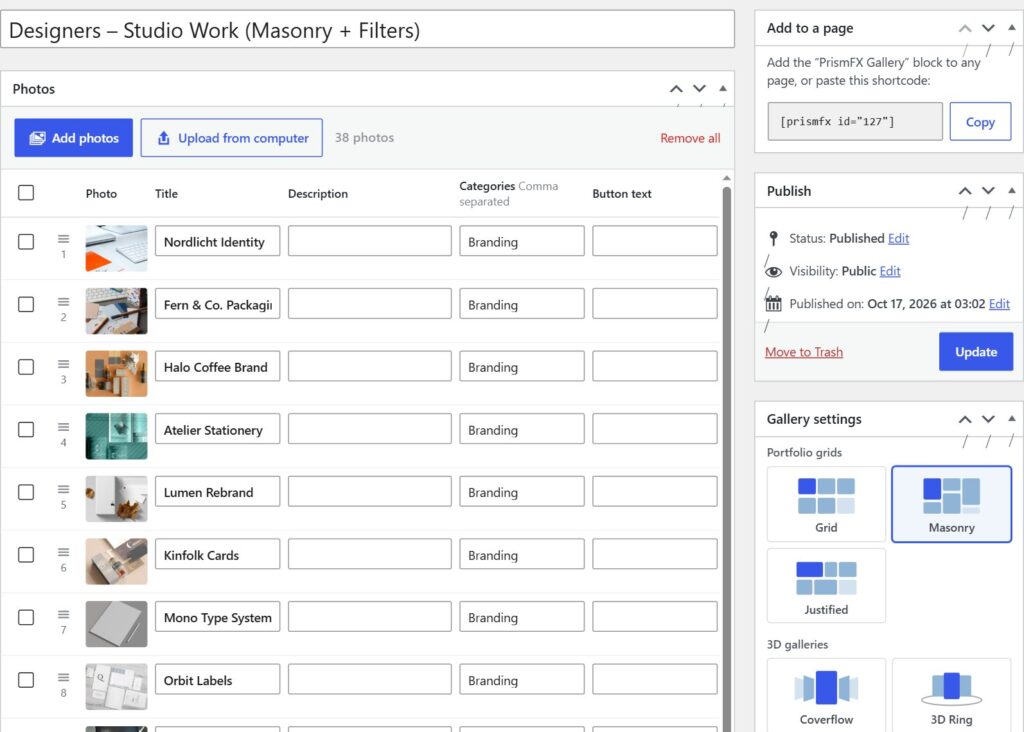This screenshot has width=1024, height=732.
Task: Click drag handle for Nordlicht Identity row
Action: [63, 239]
